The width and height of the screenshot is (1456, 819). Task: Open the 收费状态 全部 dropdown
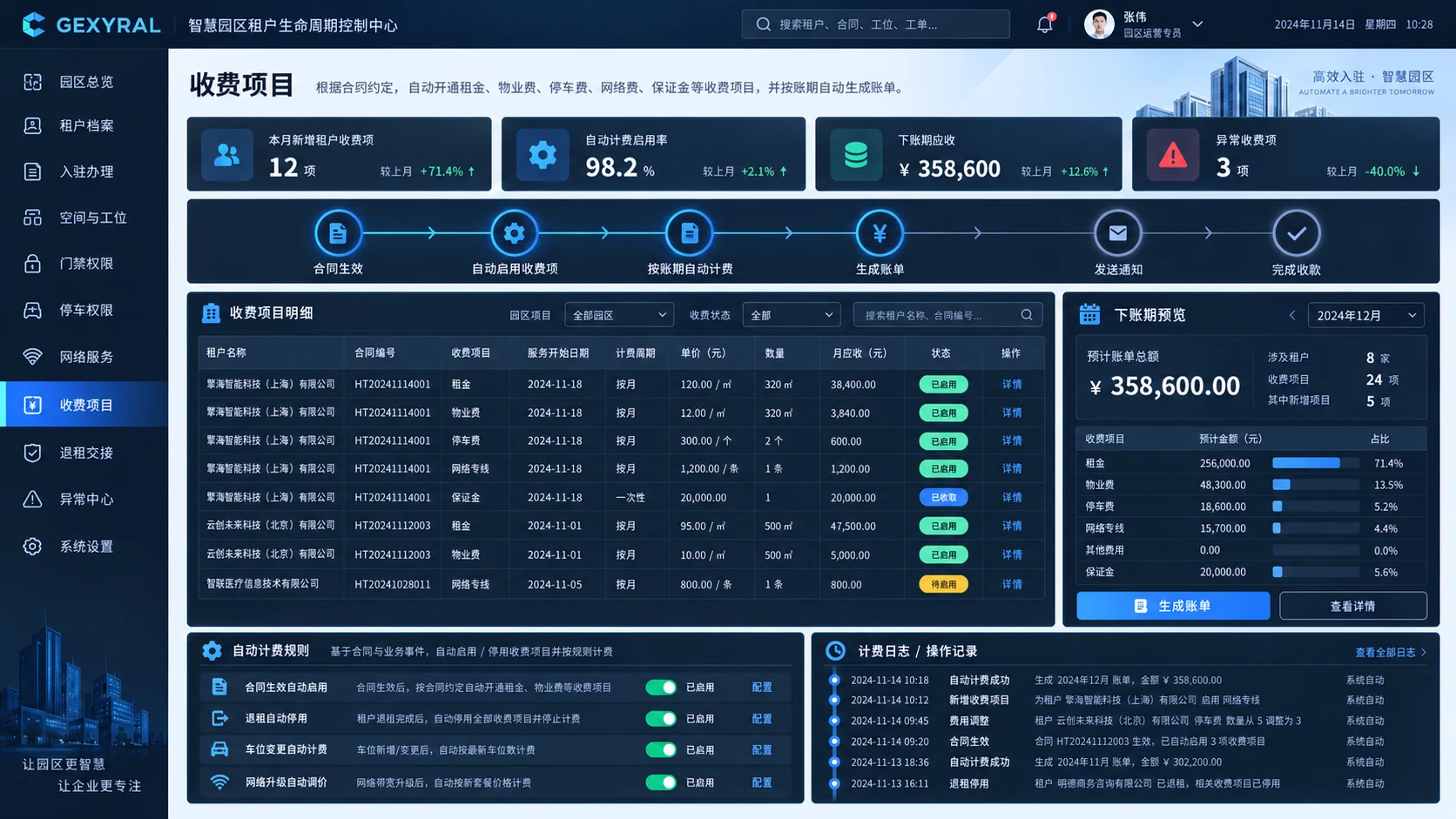pos(791,314)
